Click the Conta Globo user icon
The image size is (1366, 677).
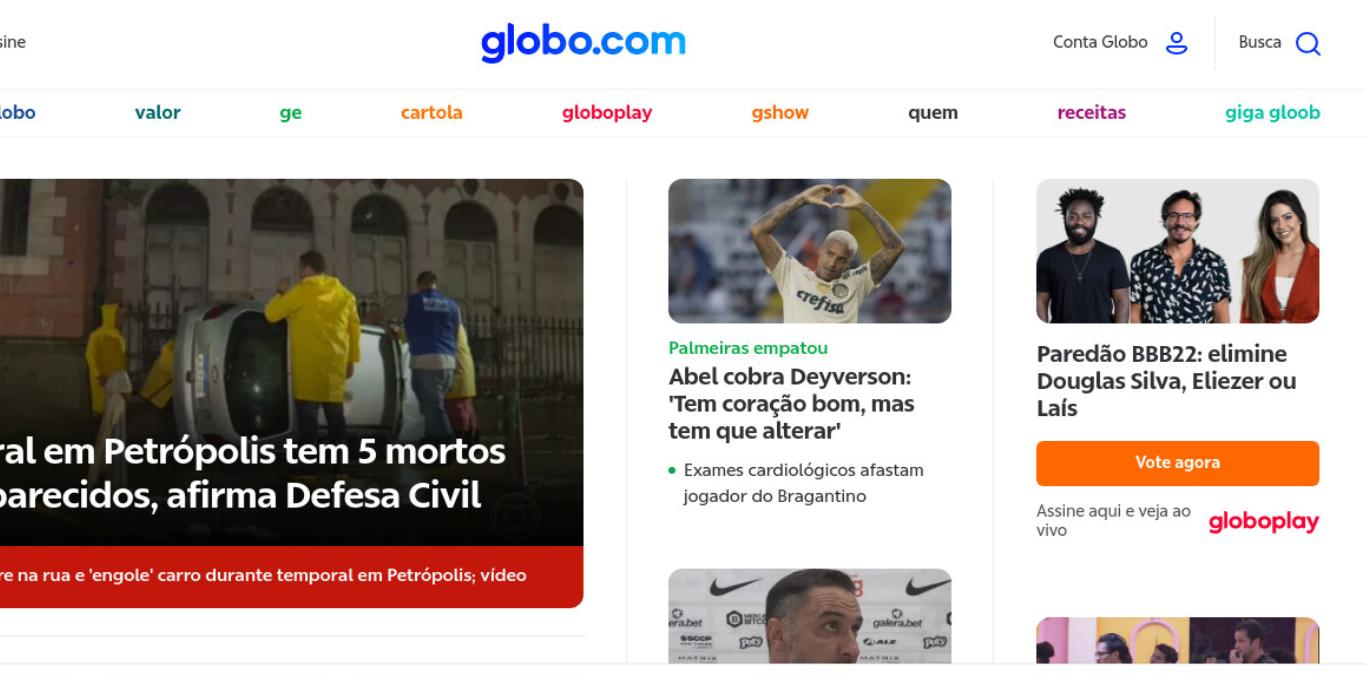(x=1177, y=43)
